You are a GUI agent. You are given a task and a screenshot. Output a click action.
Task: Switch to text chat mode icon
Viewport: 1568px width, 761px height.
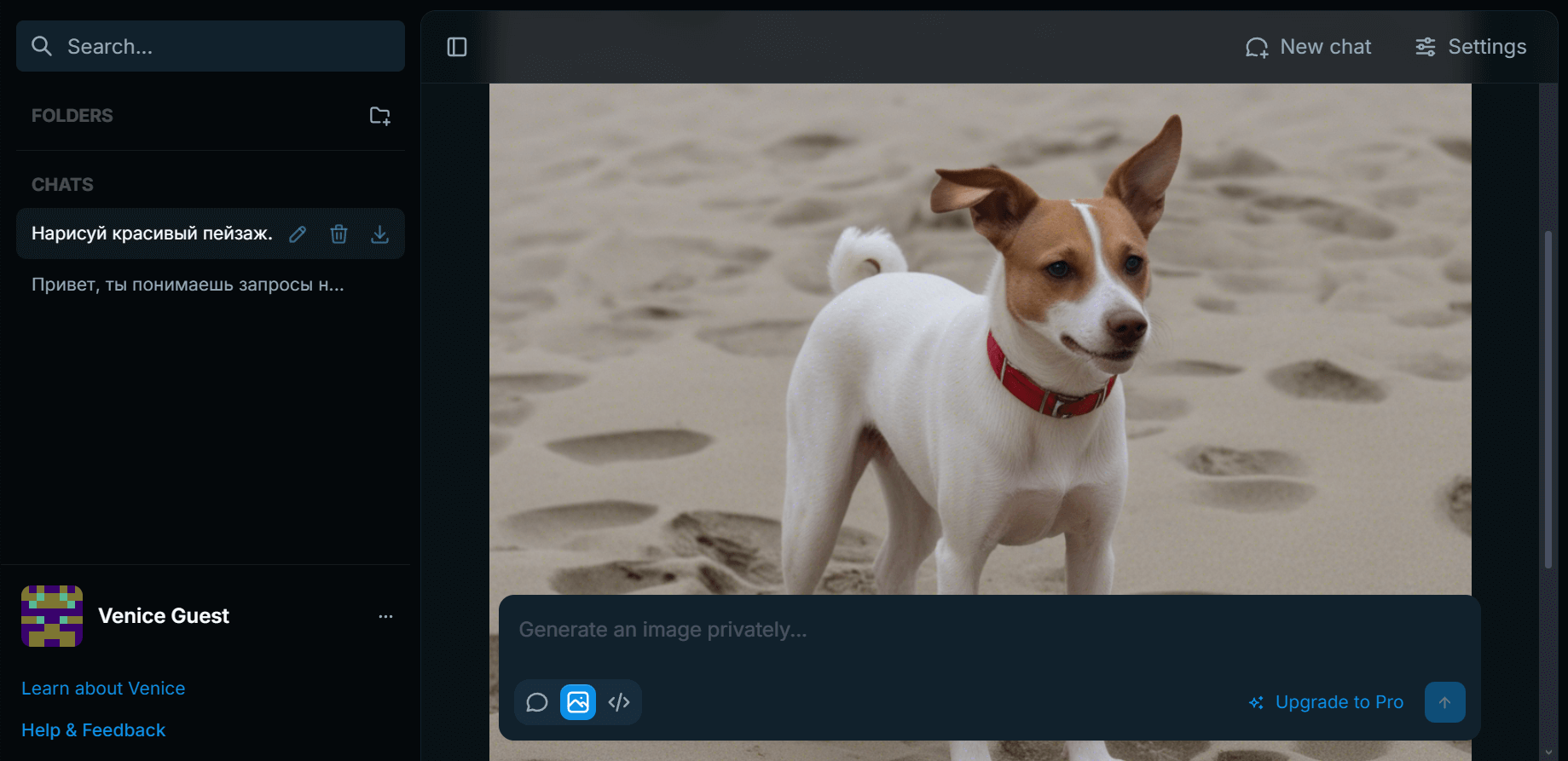coord(537,702)
